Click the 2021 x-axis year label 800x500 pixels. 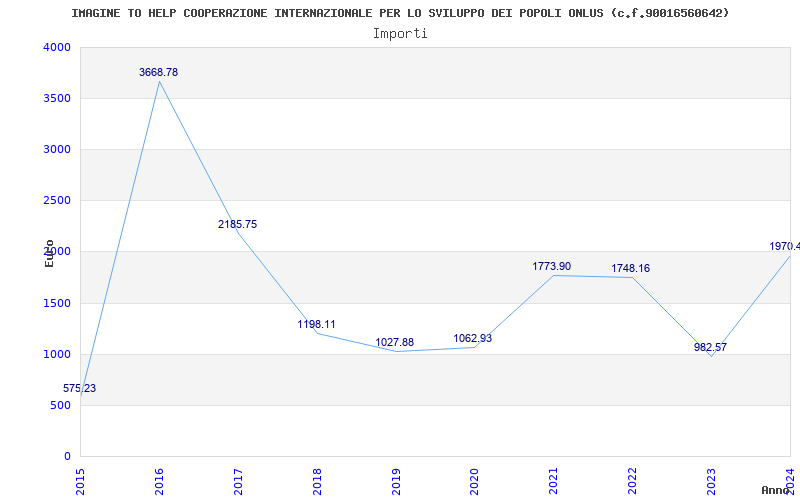click(554, 482)
